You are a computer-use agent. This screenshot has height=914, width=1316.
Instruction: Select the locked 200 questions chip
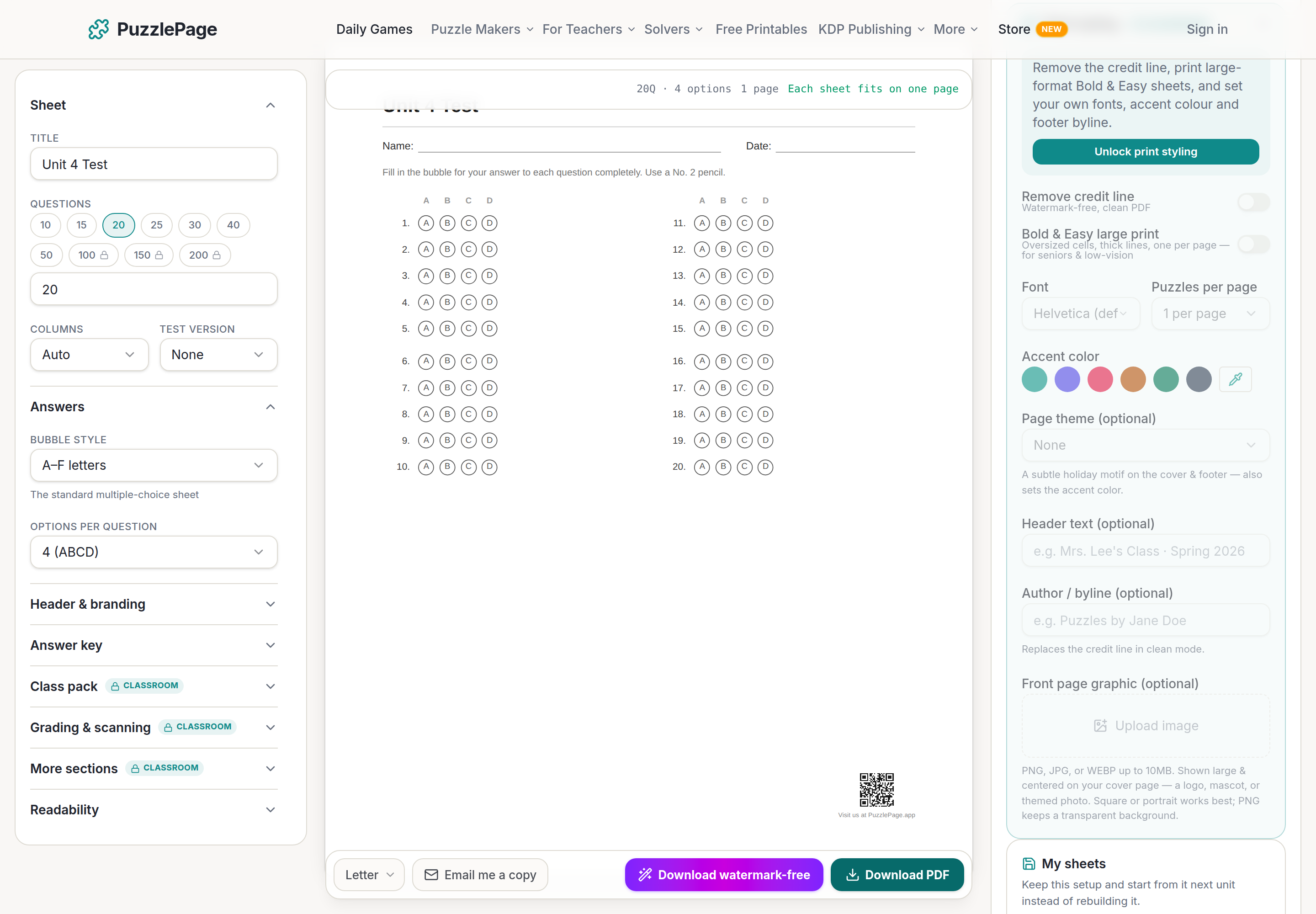(x=204, y=255)
